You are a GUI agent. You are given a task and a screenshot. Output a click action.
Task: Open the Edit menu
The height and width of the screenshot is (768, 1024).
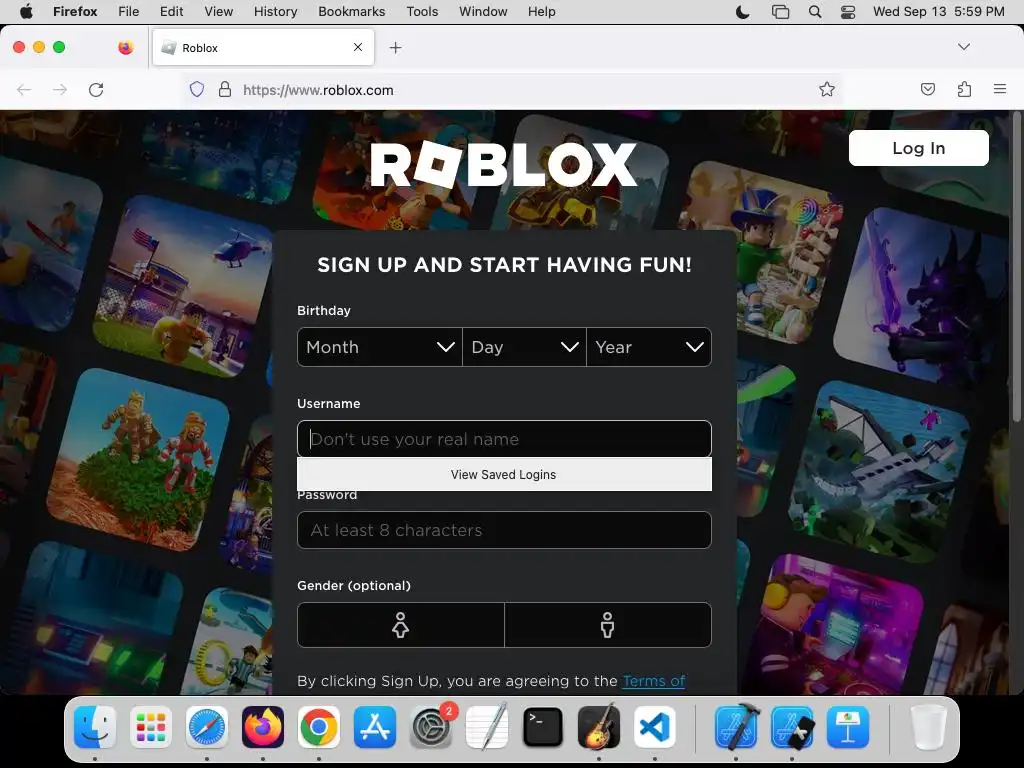click(x=171, y=12)
